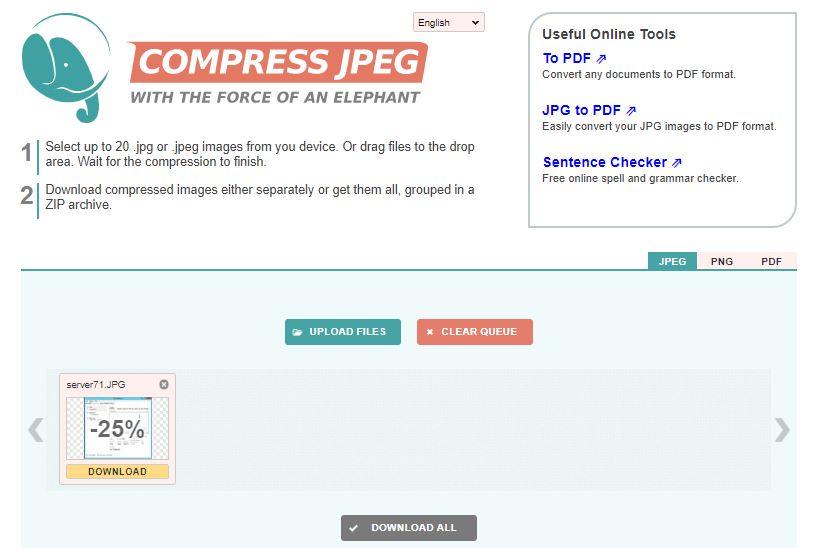The height and width of the screenshot is (548, 813).
Task: Open the To PDF link
Action: pyautogui.click(x=574, y=58)
